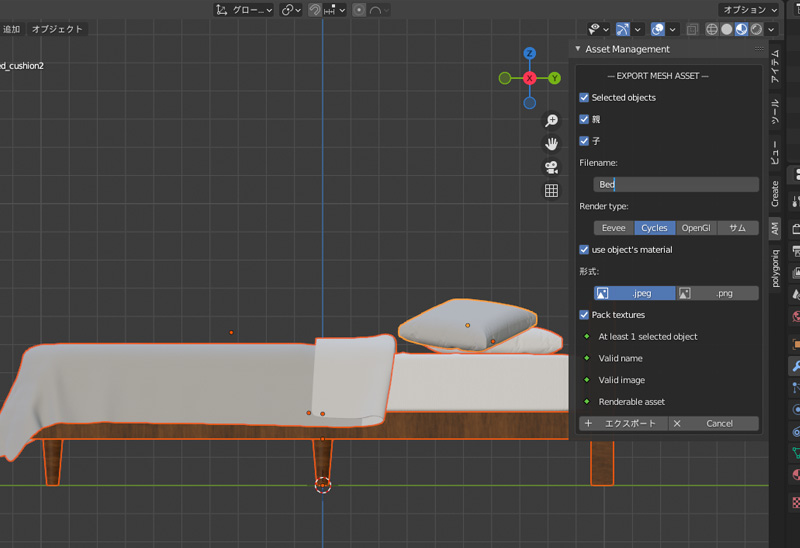
Task: Click the zoom magnifier viewport icon
Action: [551, 121]
